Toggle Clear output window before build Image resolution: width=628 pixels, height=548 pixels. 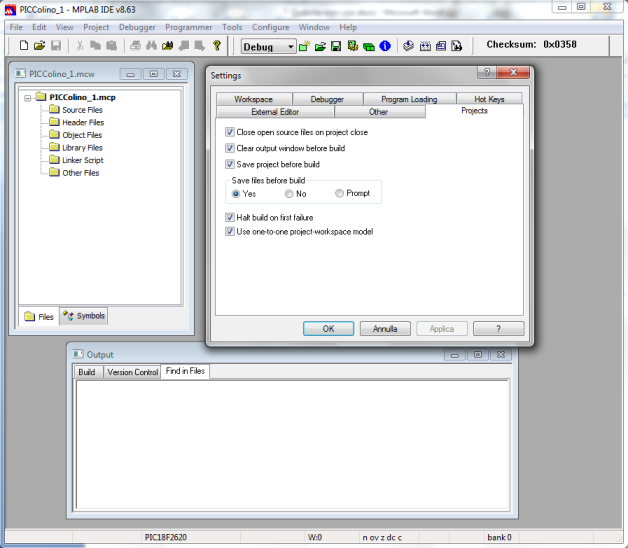click(229, 148)
